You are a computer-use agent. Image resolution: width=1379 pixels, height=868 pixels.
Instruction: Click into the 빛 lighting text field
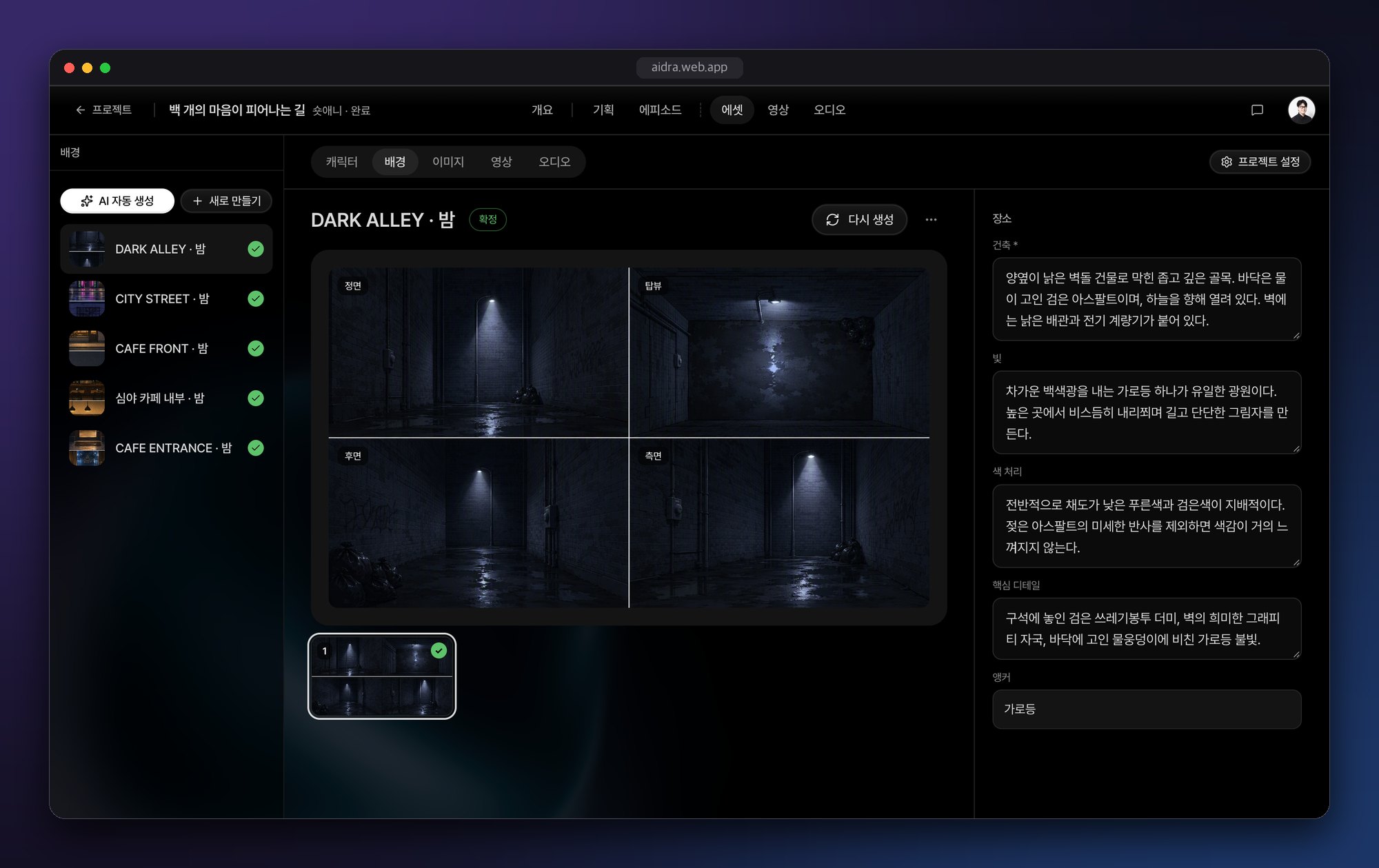[x=1147, y=412]
